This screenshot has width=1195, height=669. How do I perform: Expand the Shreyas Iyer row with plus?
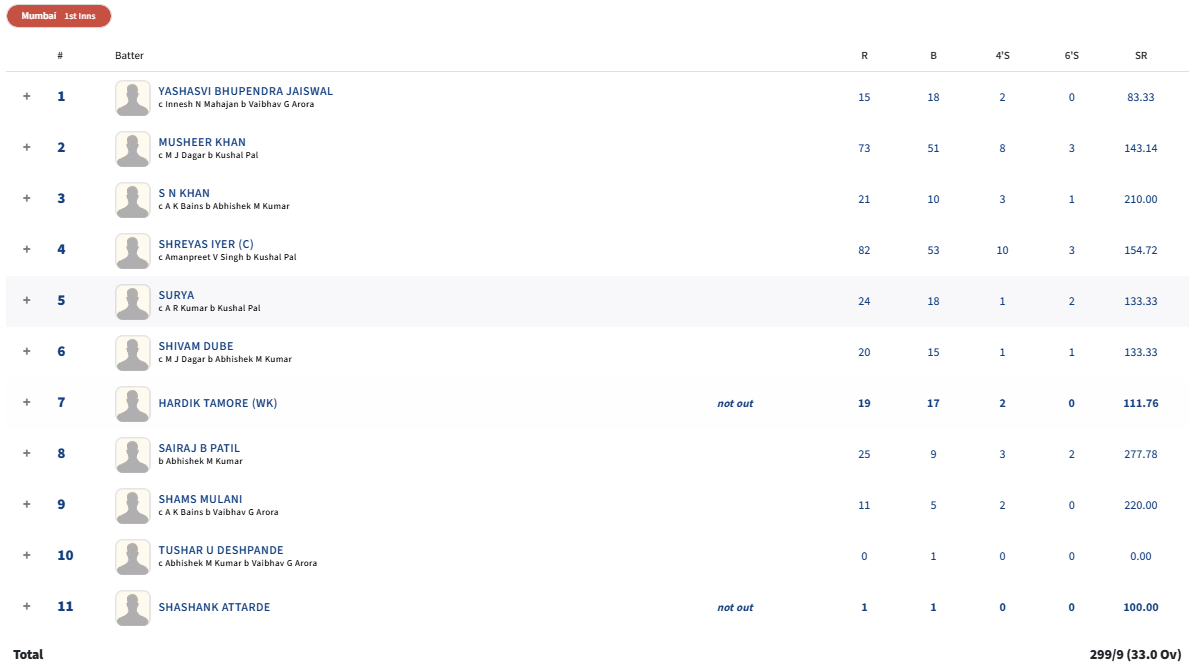point(27,249)
